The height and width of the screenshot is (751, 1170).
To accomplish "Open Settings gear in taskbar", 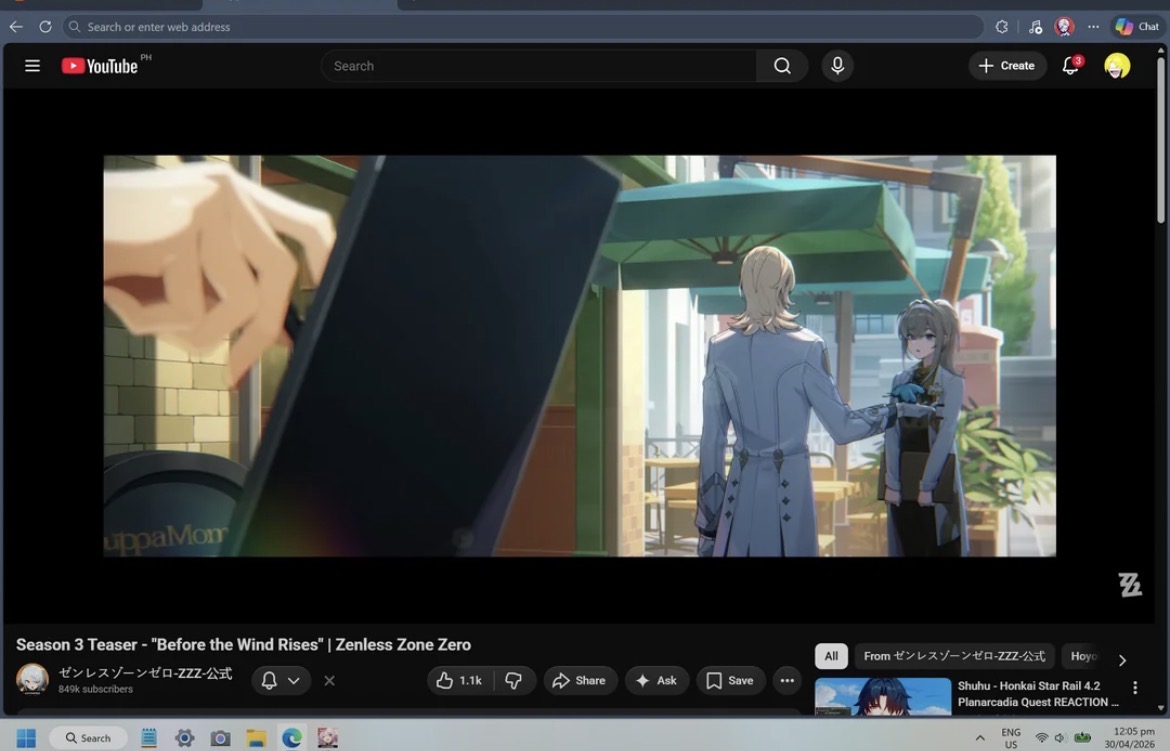I will pyautogui.click(x=184, y=738).
